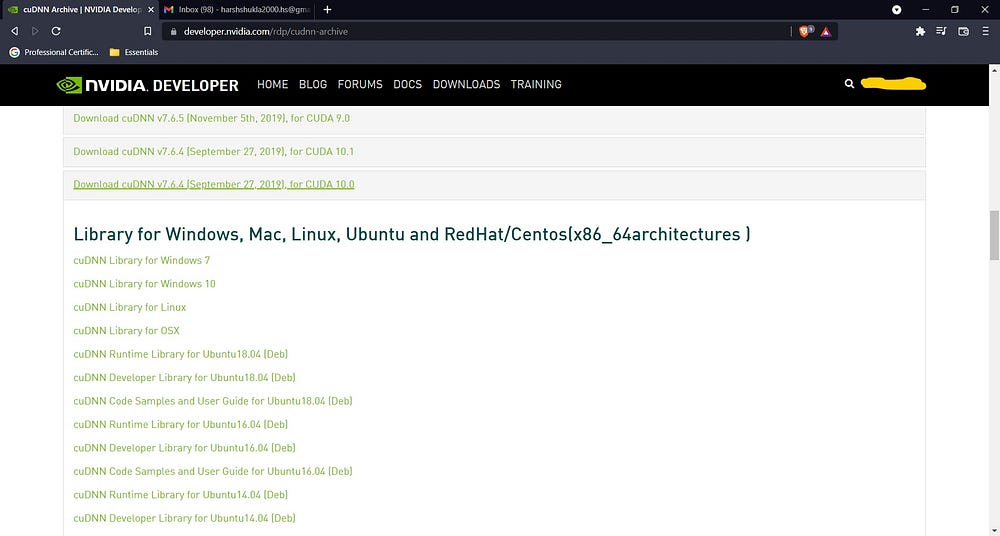1000x536 pixels.
Task: Click the browser back arrow
Action: pyautogui.click(x=15, y=31)
